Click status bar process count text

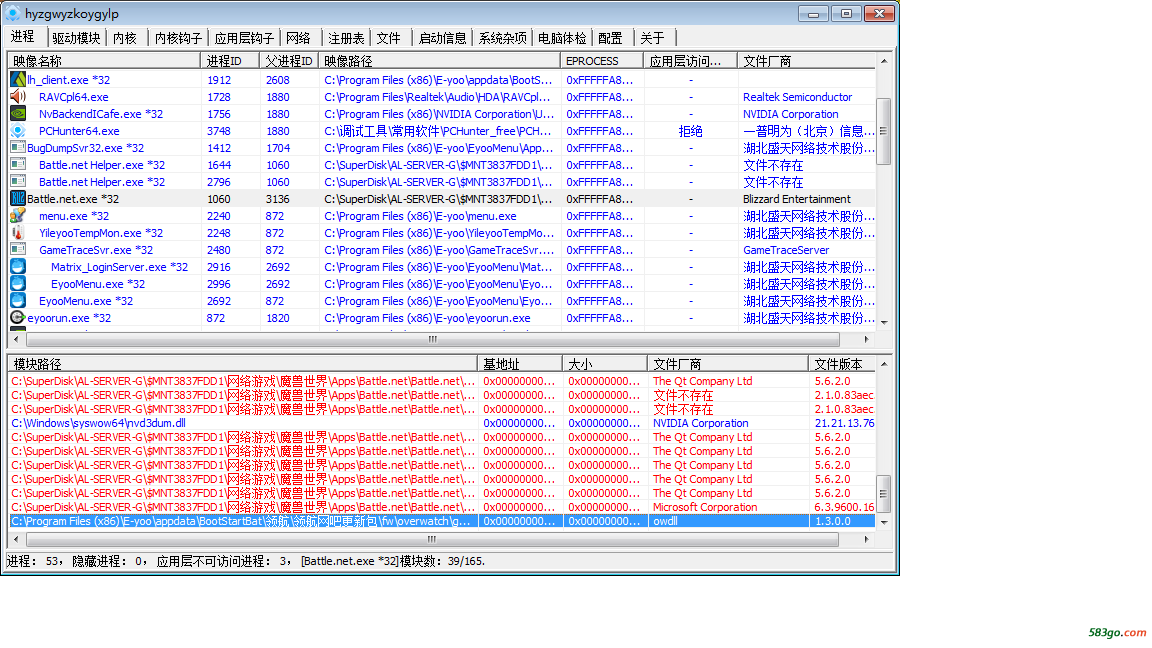coord(32,561)
